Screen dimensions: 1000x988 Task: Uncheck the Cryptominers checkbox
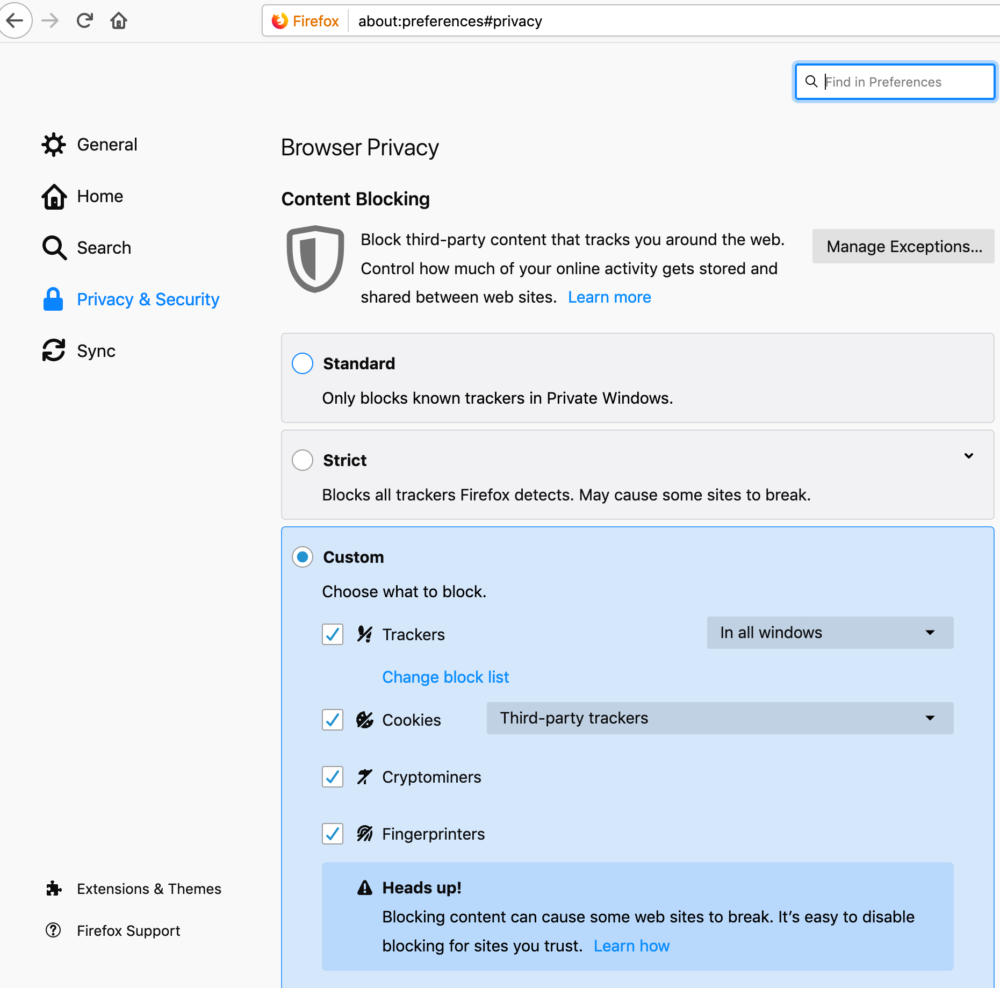coord(332,777)
